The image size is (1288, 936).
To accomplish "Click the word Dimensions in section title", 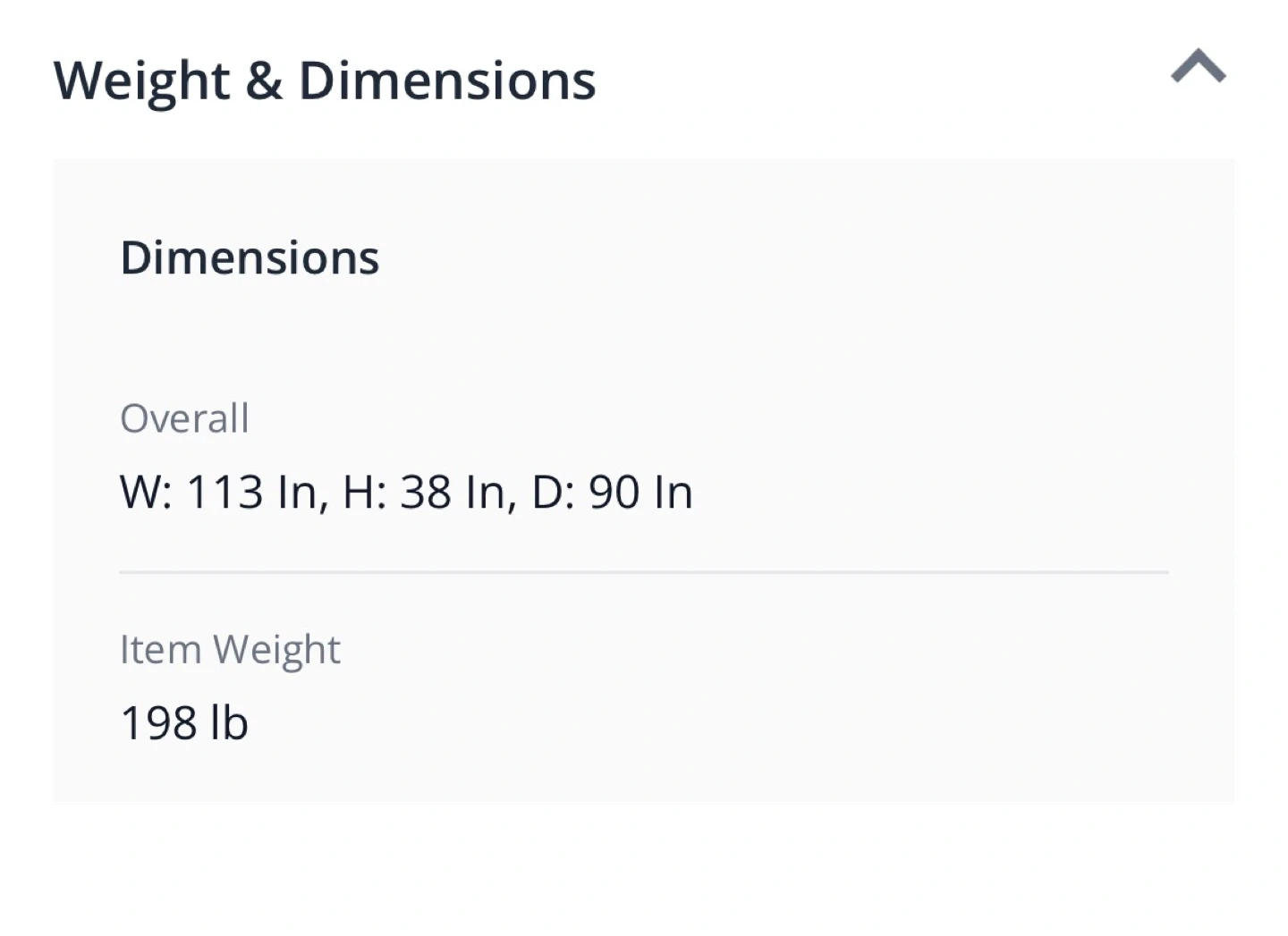I will coord(446,80).
